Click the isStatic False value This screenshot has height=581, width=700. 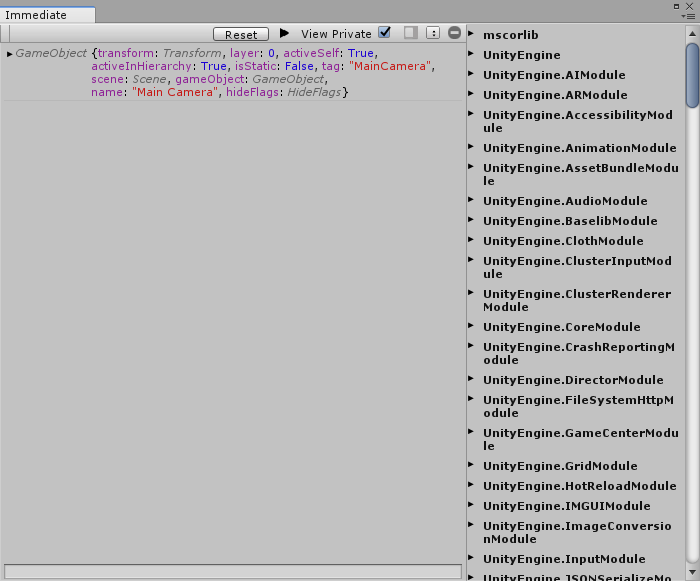[299, 66]
